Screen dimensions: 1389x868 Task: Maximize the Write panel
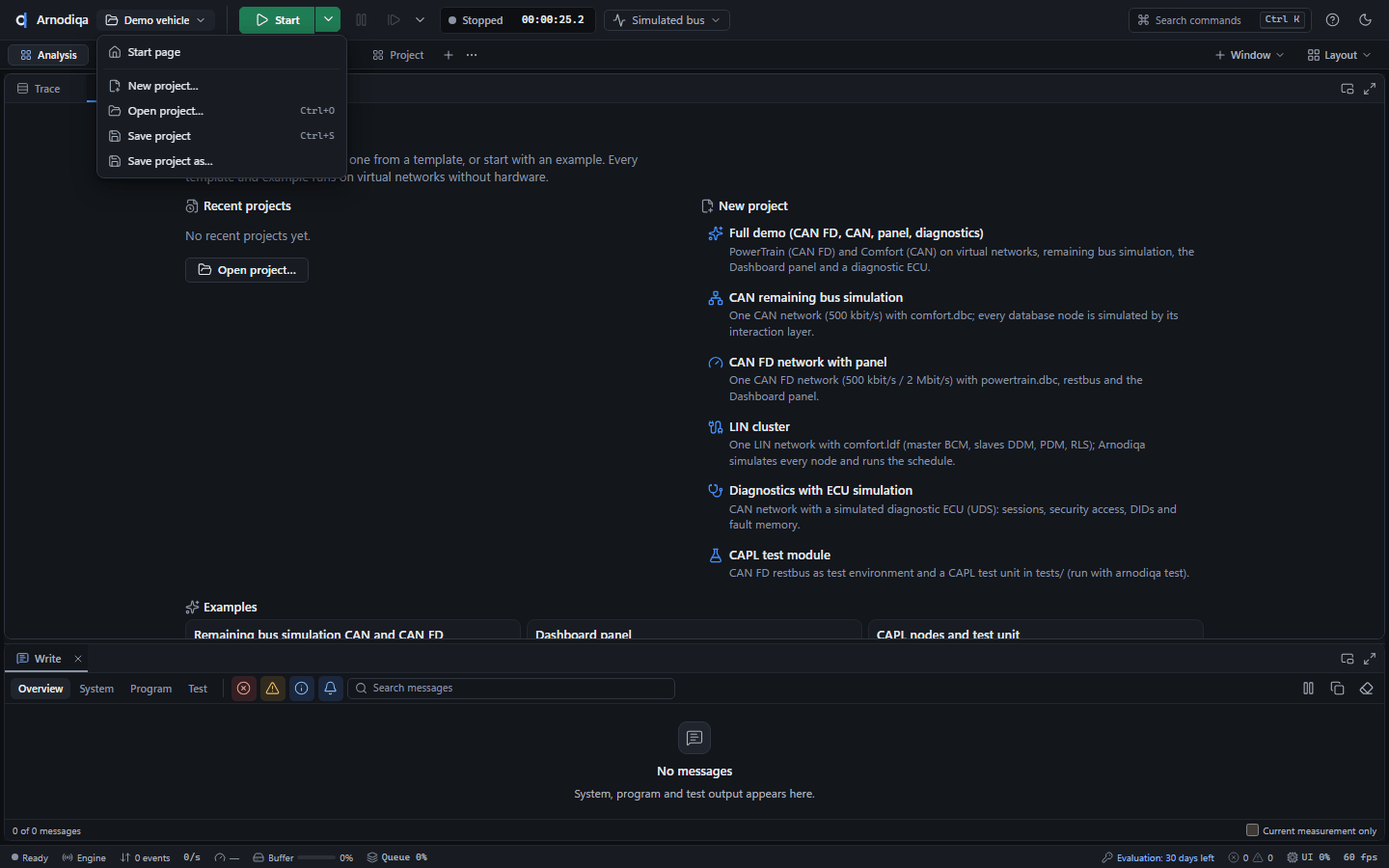click(x=1370, y=659)
